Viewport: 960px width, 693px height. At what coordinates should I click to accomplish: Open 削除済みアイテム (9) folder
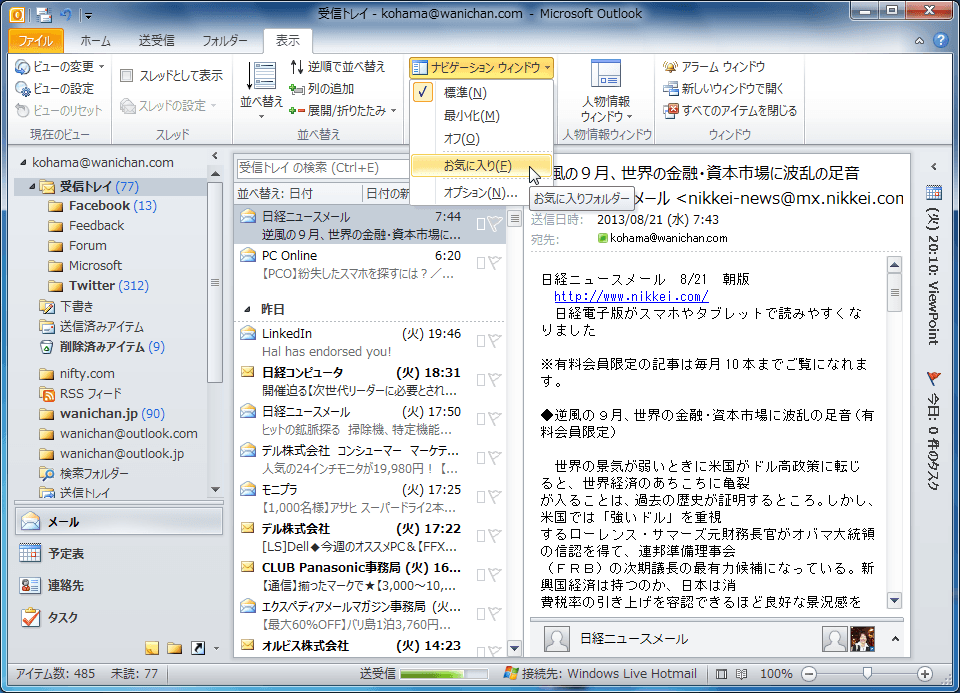click(x=102, y=346)
